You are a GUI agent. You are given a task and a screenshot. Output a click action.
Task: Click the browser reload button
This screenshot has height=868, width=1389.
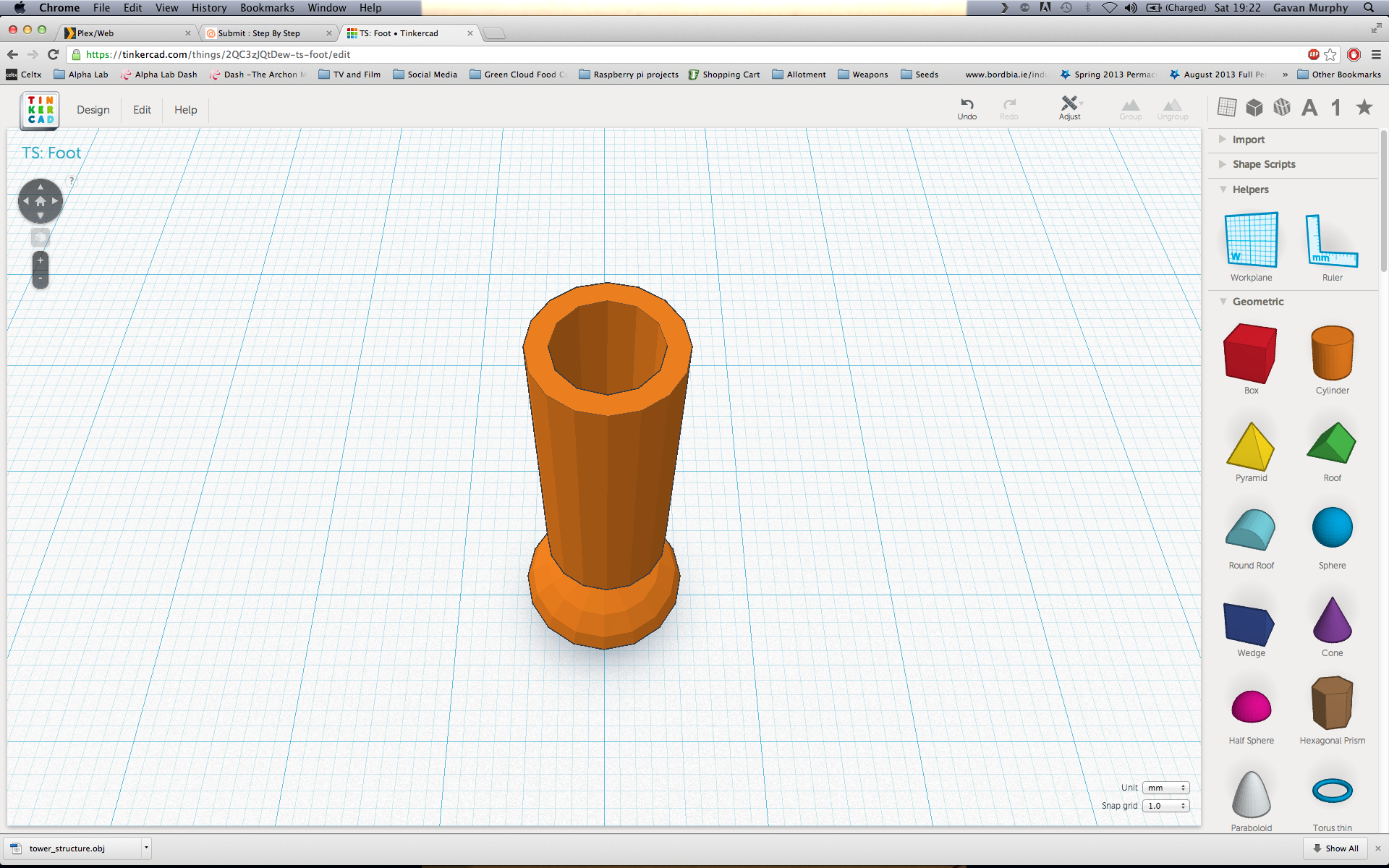pyautogui.click(x=53, y=54)
